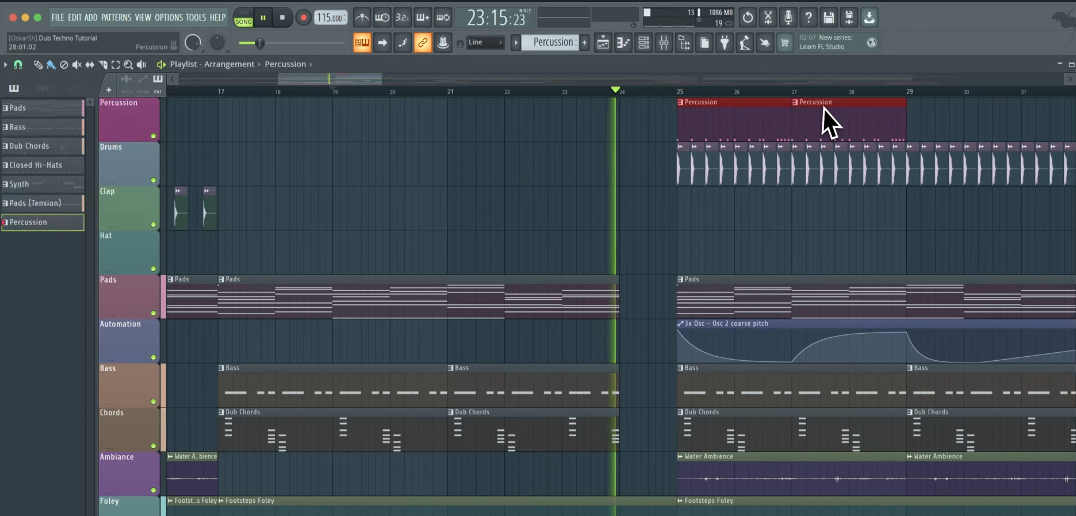This screenshot has width=1076, height=516.
Task: Open the ADD menu
Action: [x=91, y=17]
